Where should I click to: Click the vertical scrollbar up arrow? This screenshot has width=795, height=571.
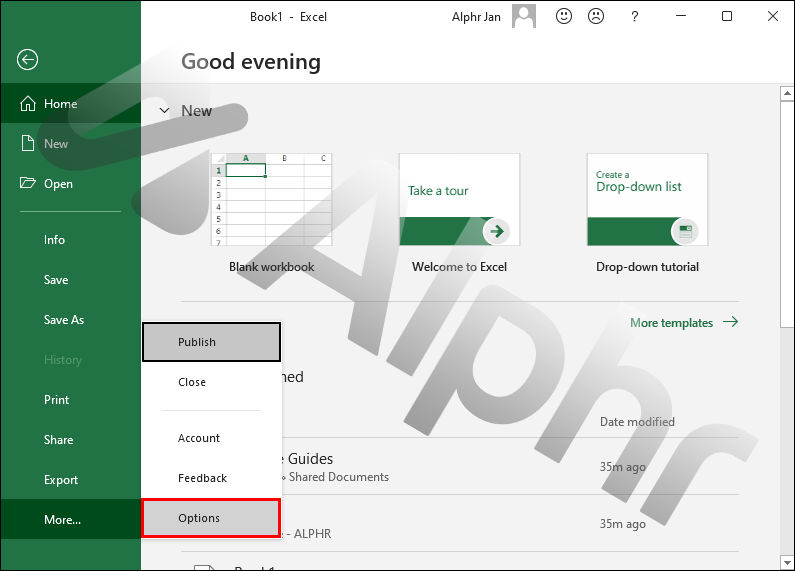click(786, 93)
